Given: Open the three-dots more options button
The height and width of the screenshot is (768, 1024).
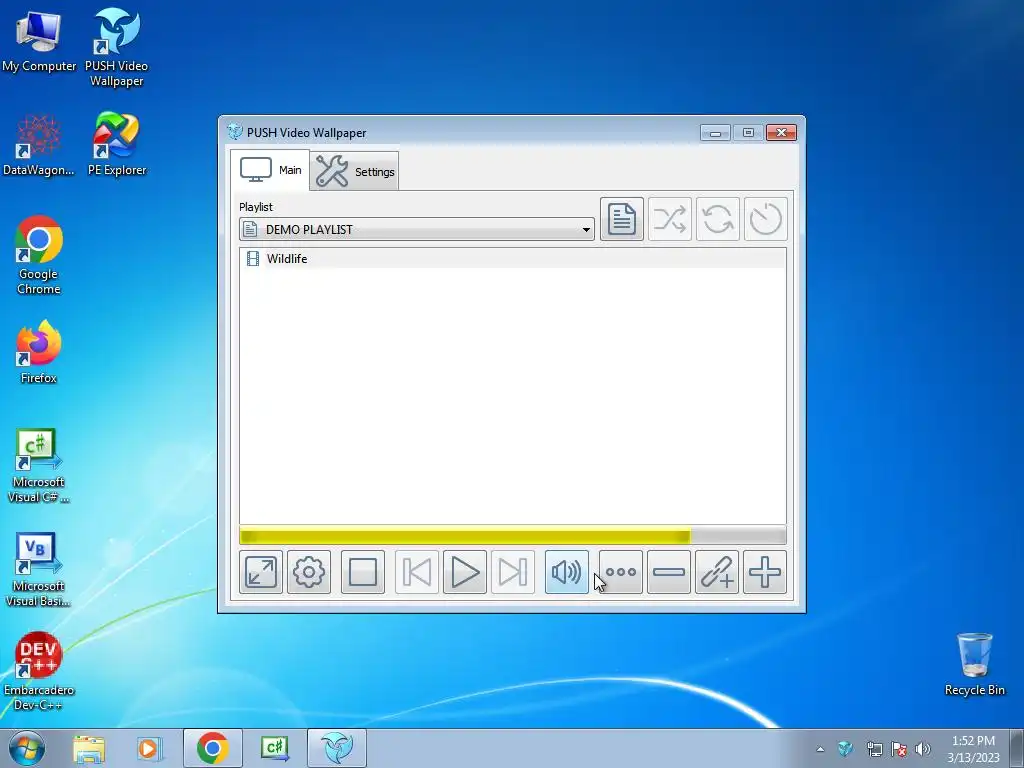Looking at the screenshot, I should point(620,572).
